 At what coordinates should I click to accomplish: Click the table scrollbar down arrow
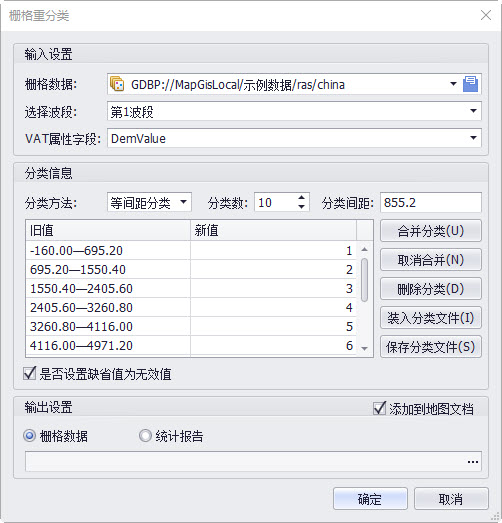[x=365, y=349]
